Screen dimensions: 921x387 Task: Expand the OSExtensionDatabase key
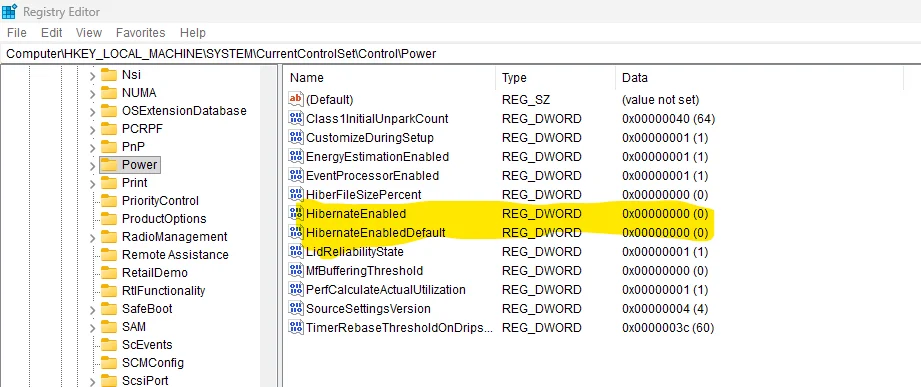pyautogui.click(x=92, y=112)
